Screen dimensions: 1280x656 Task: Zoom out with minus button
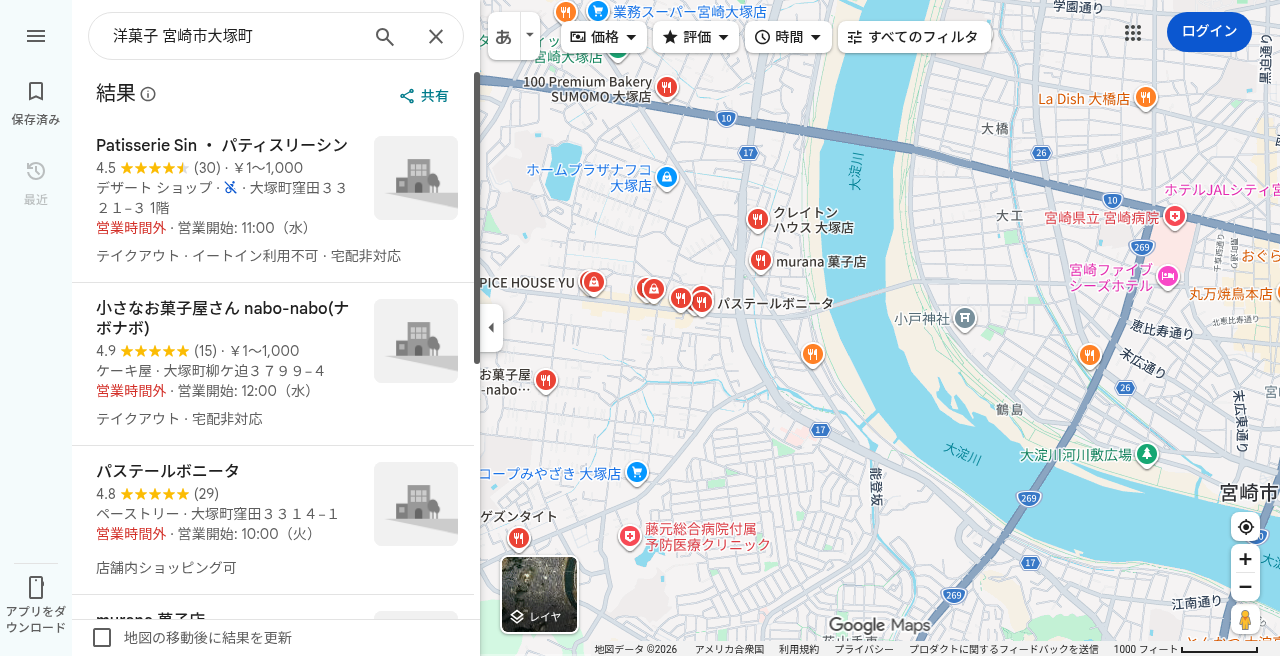point(1245,587)
